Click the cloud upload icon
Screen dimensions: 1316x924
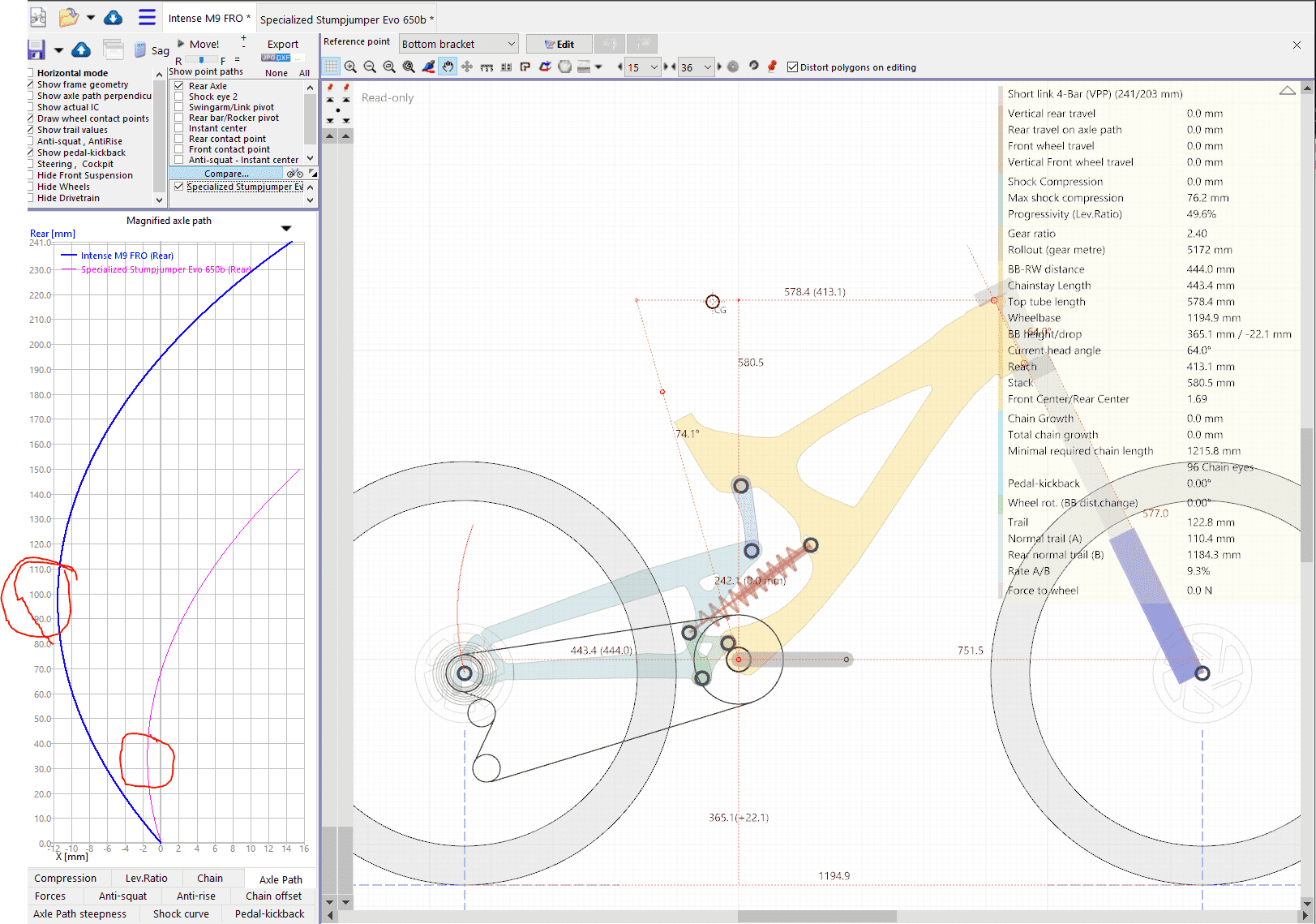tap(81, 50)
